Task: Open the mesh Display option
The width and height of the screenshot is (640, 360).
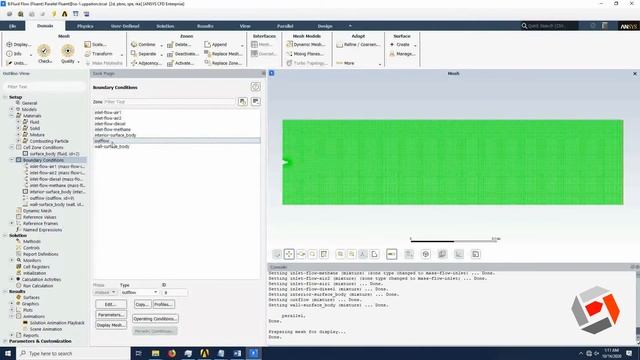Action: (19, 44)
